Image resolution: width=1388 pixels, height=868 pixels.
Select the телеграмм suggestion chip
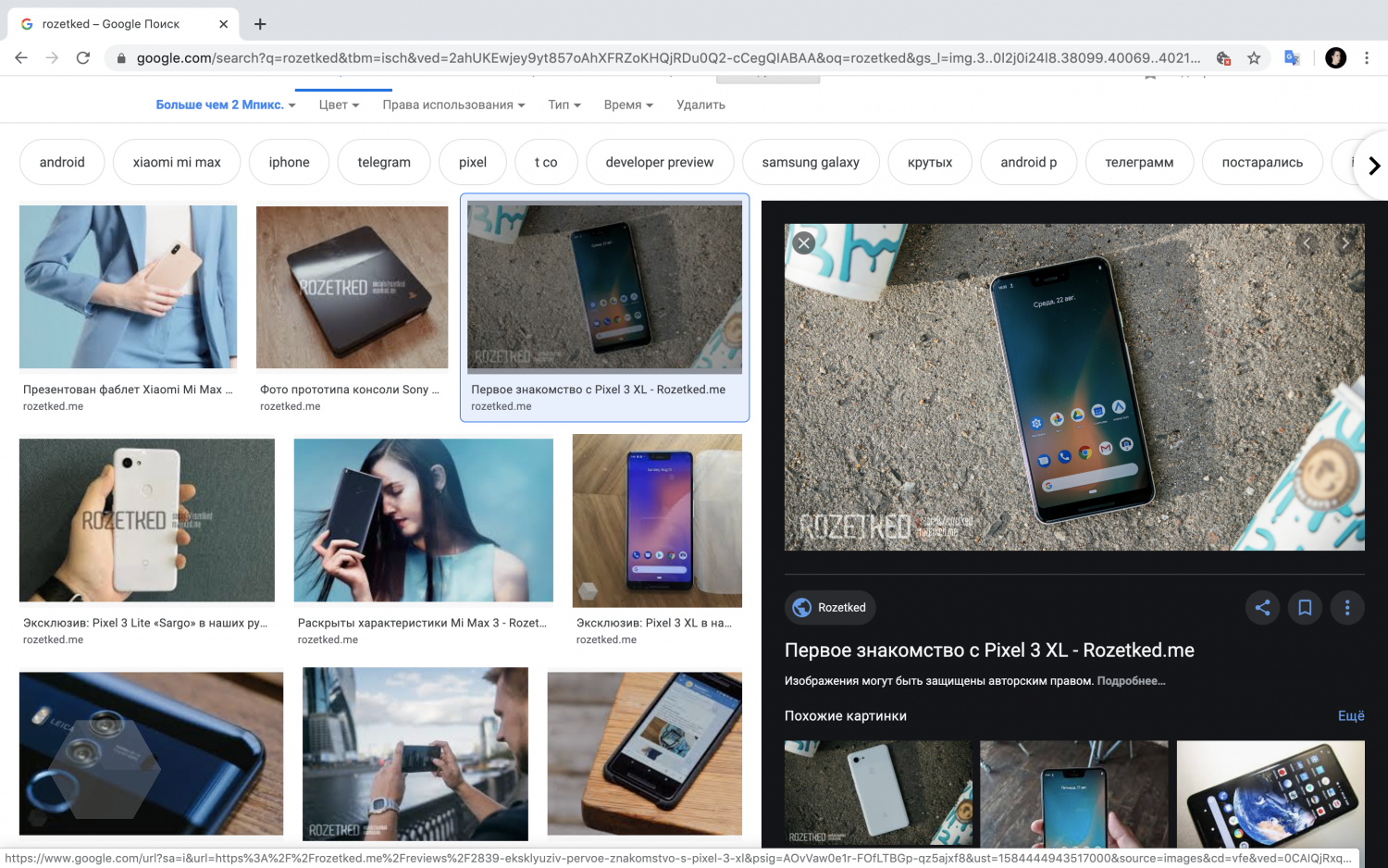(1139, 162)
